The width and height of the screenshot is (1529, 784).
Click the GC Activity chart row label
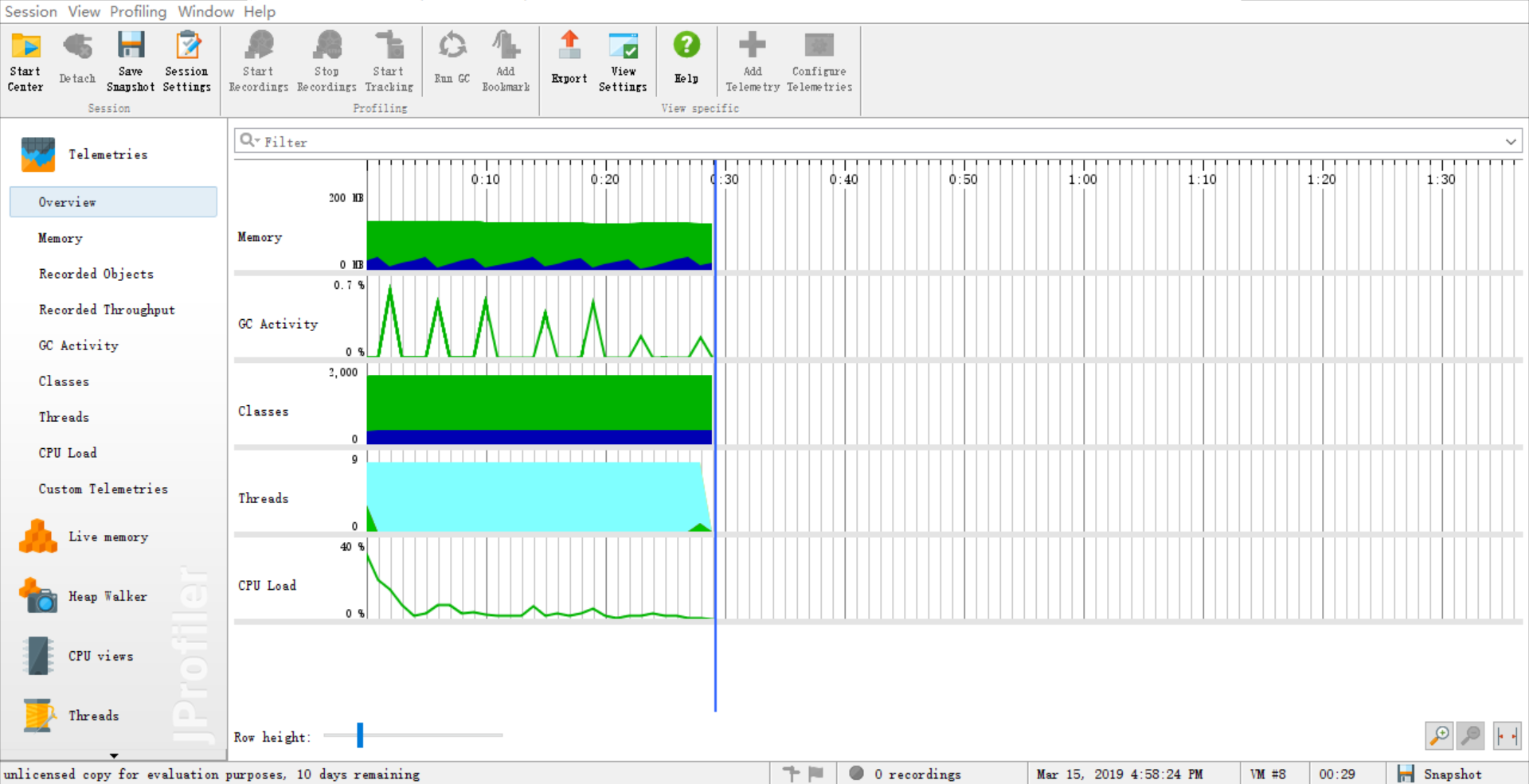(278, 324)
